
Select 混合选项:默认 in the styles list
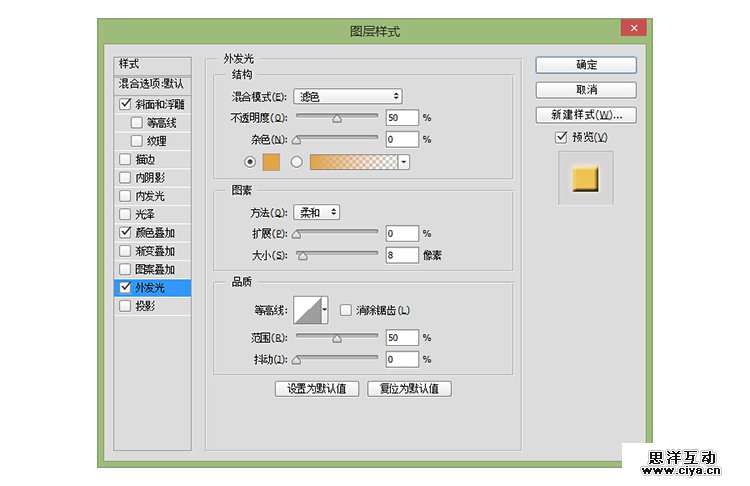point(151,84)
